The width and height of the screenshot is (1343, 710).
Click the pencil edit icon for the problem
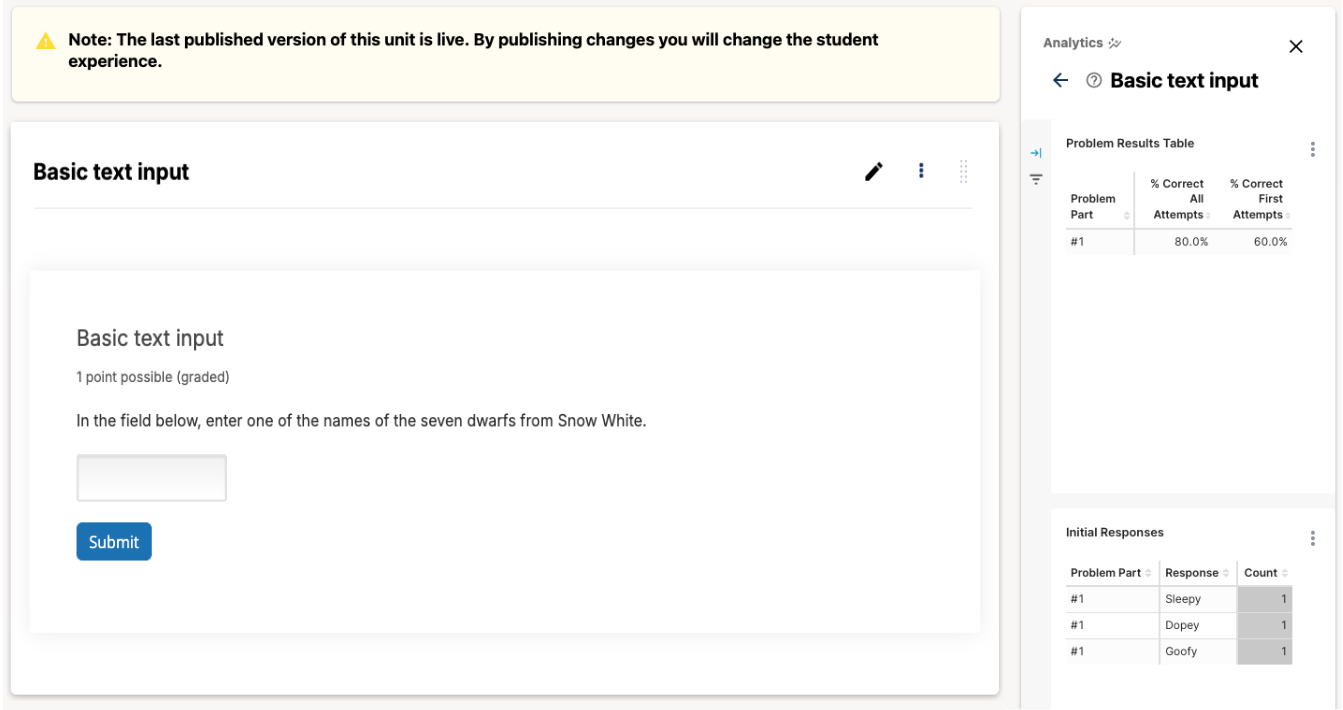[874, 172]
